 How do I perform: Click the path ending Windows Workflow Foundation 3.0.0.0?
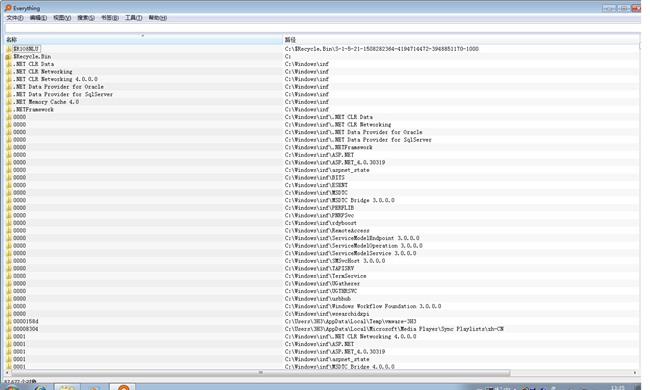point(363,306)
